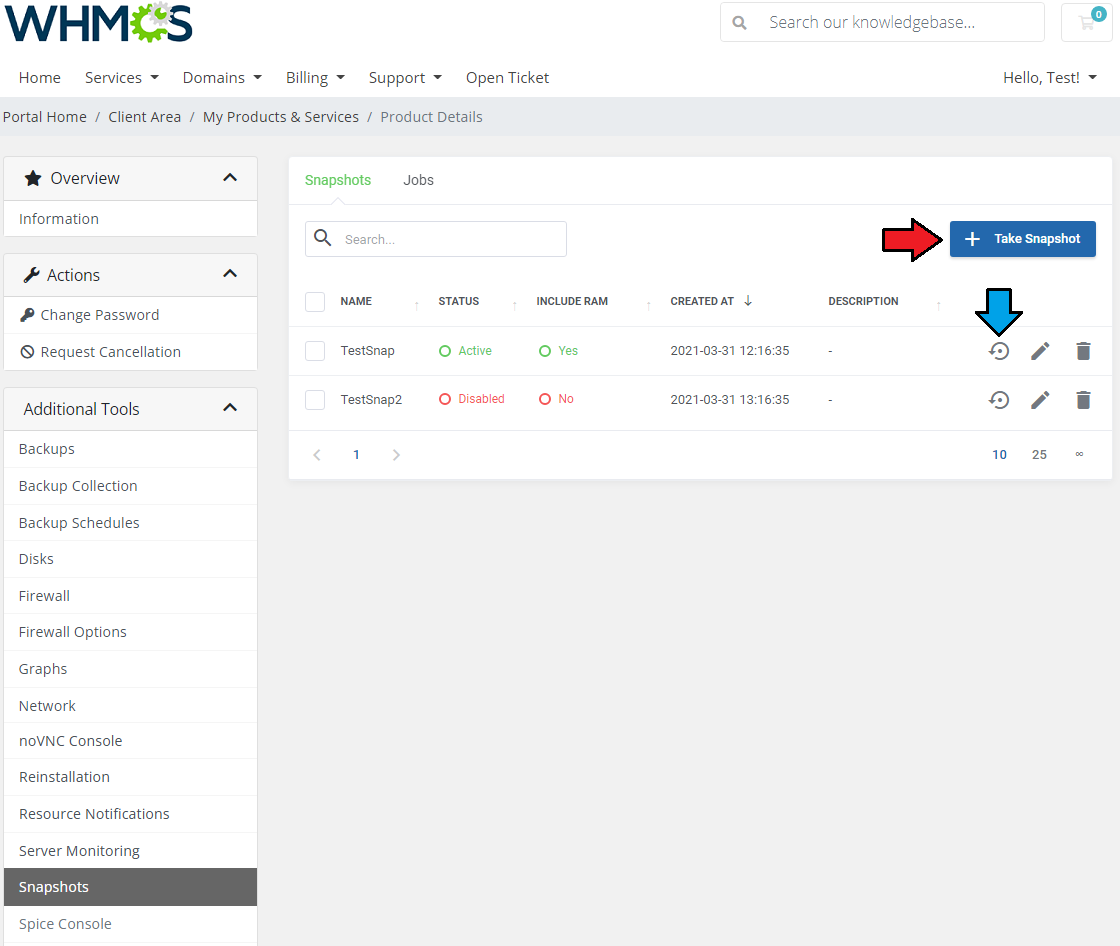This screenshot has width=1120, height=946.
Task: Edit the TestSnap snapshot with pencil icon
Action: [x=1040, y=351]
